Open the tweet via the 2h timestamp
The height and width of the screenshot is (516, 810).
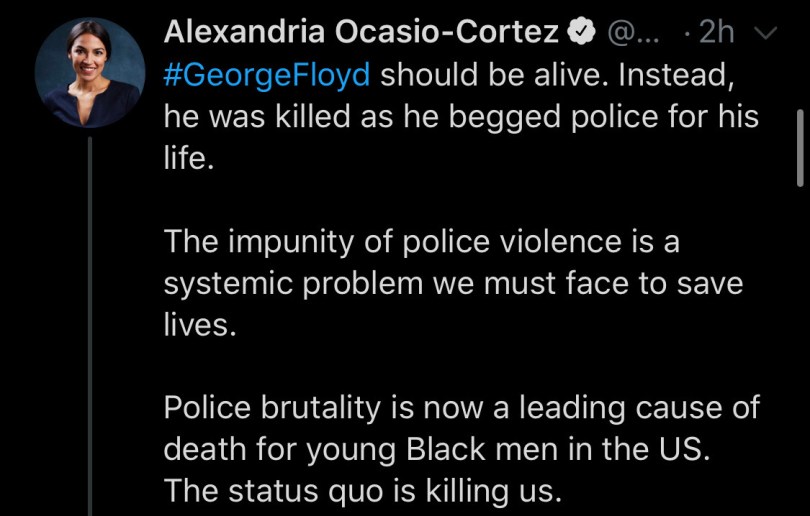[x=716, y=33]
